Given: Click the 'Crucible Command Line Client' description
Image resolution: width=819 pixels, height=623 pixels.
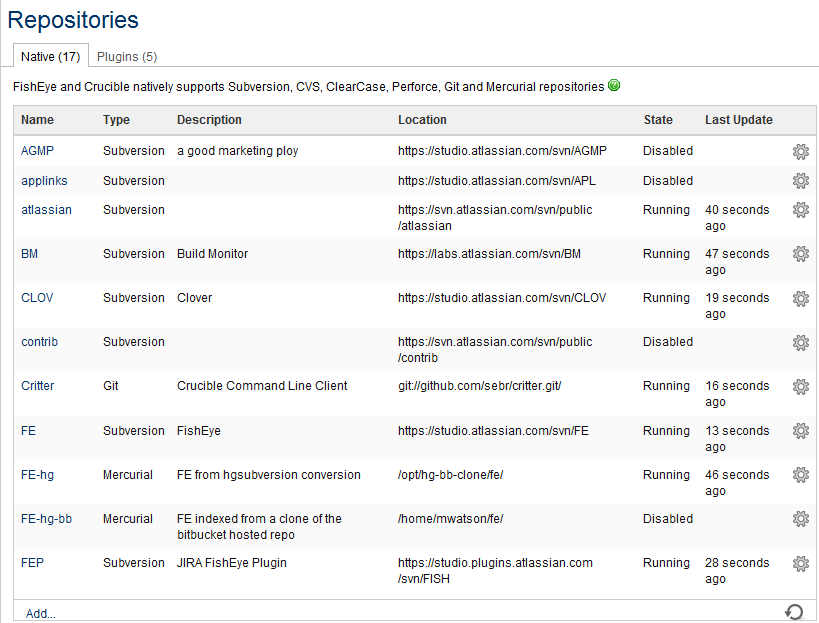Looking at the screenshot, I should [262, 386].
